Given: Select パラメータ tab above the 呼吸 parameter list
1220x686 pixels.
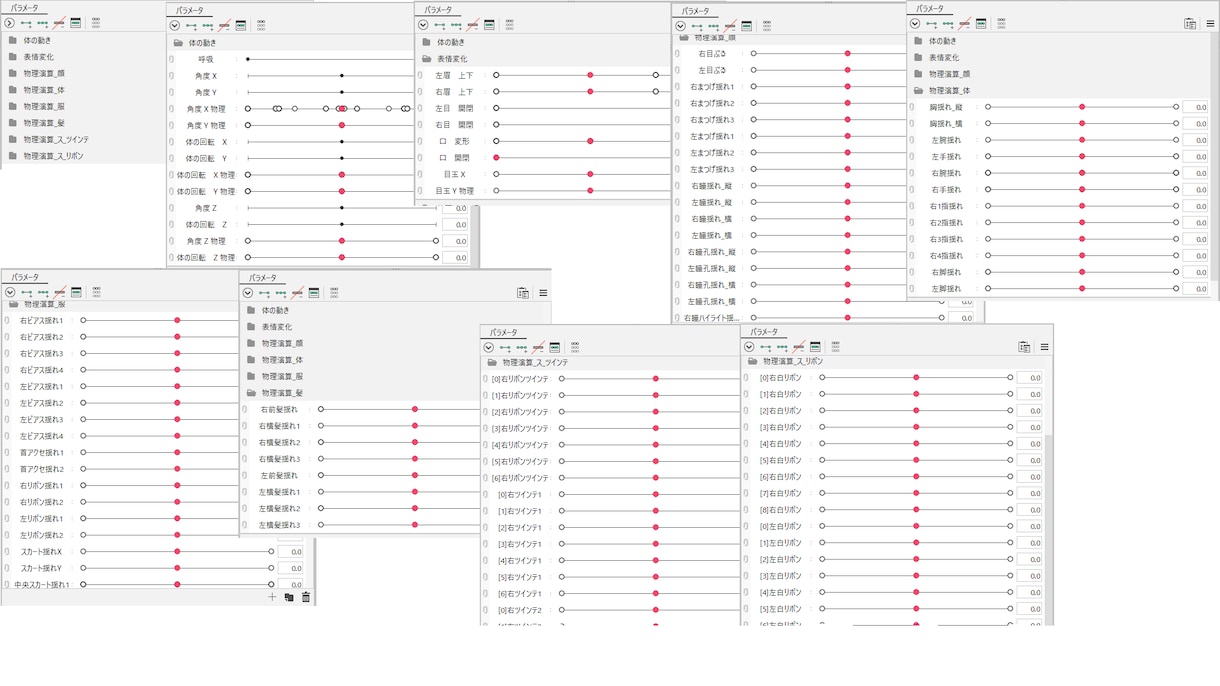Looking at the screenshot, I should click(x=190, y=10).
